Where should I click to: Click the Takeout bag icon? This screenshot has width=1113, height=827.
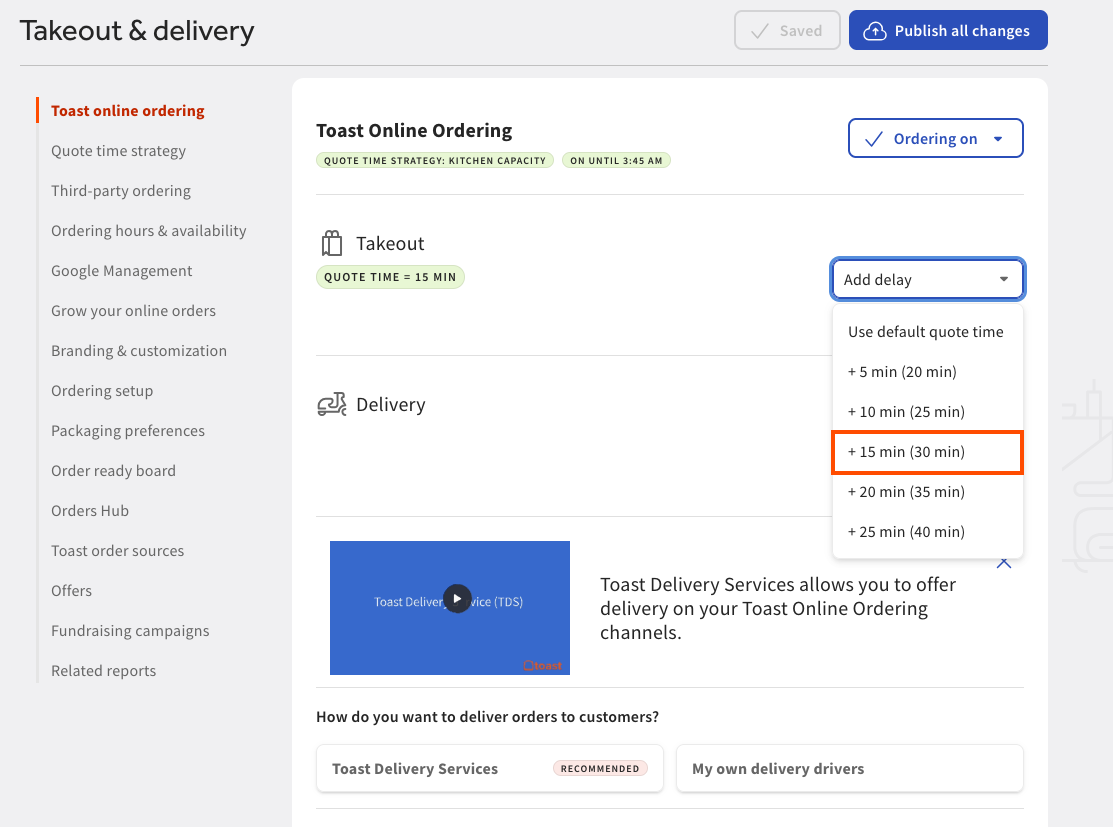(x=331, y=243)
